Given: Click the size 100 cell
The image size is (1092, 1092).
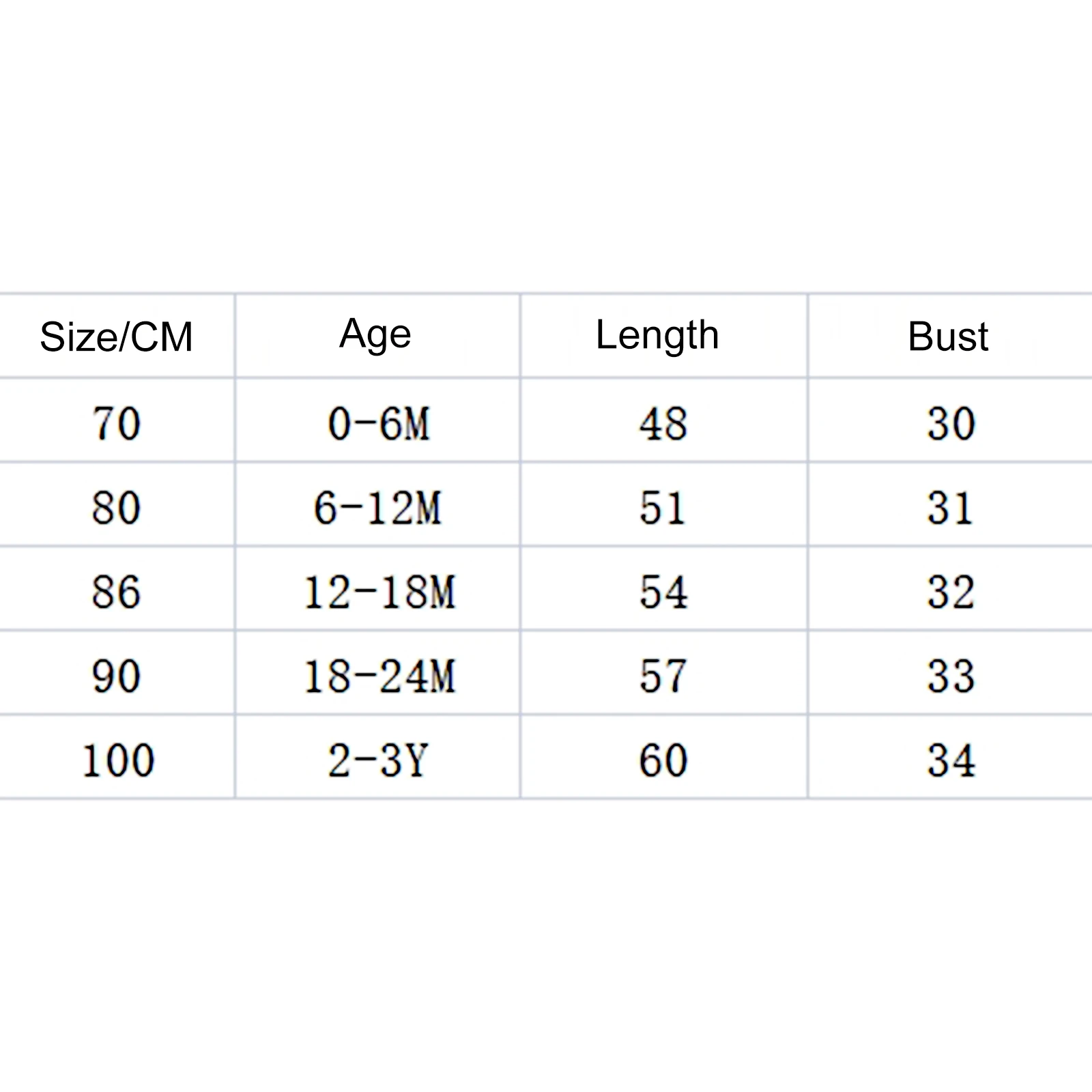Looking at the screenshot, I should (x=118, y=760).
